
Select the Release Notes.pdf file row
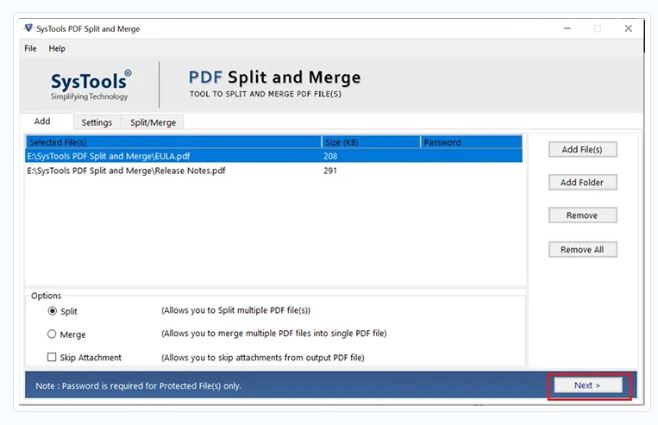pos(274,171)
